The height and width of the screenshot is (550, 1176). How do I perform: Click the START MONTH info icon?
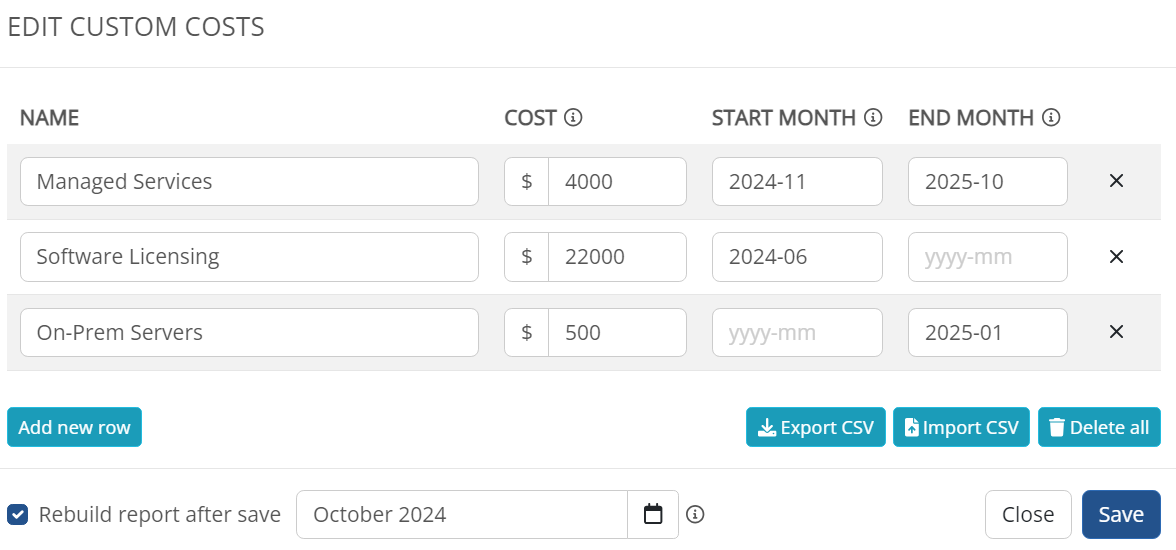click(x=872, y=118)
